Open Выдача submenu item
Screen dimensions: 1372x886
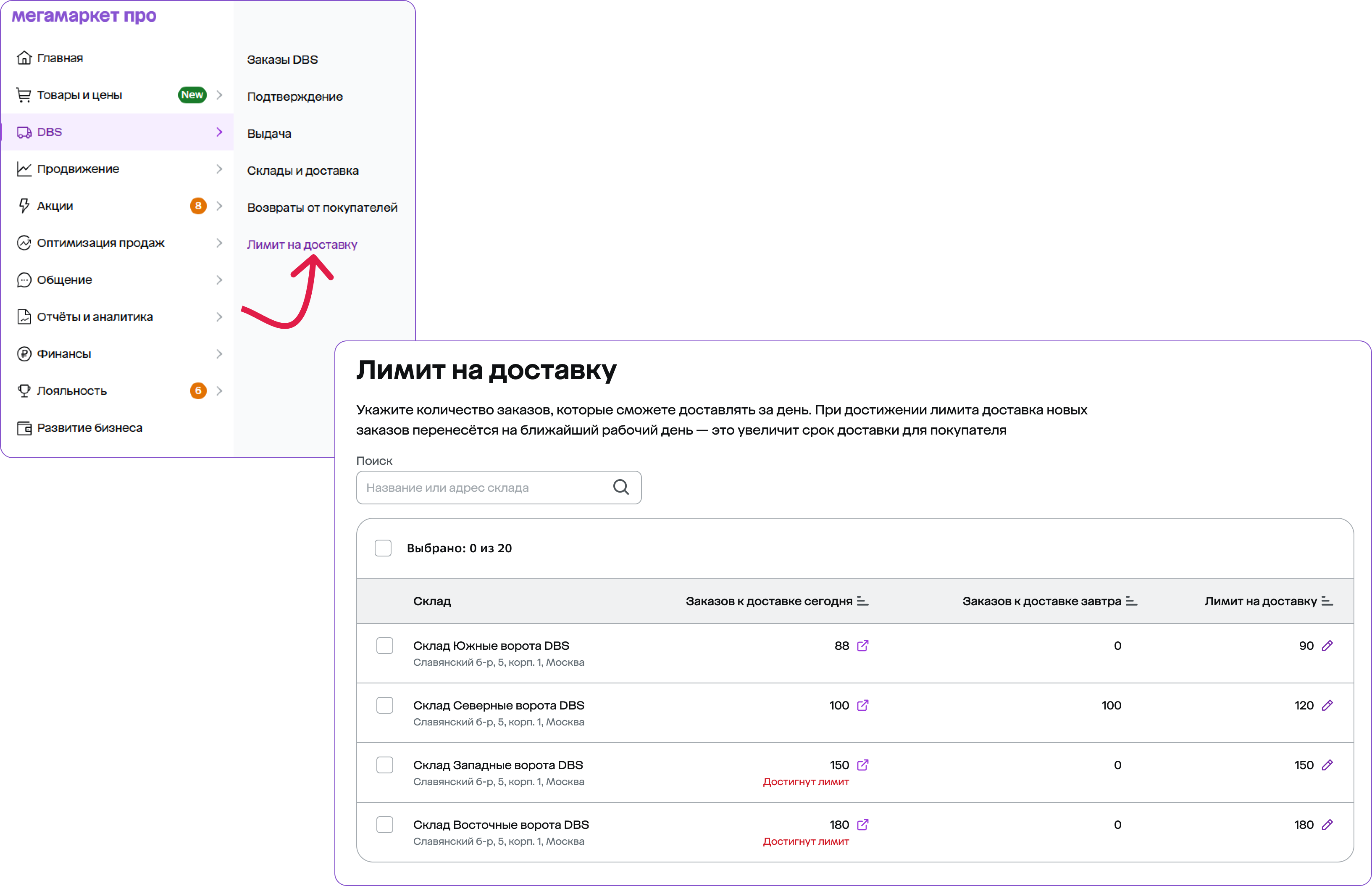[269, 134]
